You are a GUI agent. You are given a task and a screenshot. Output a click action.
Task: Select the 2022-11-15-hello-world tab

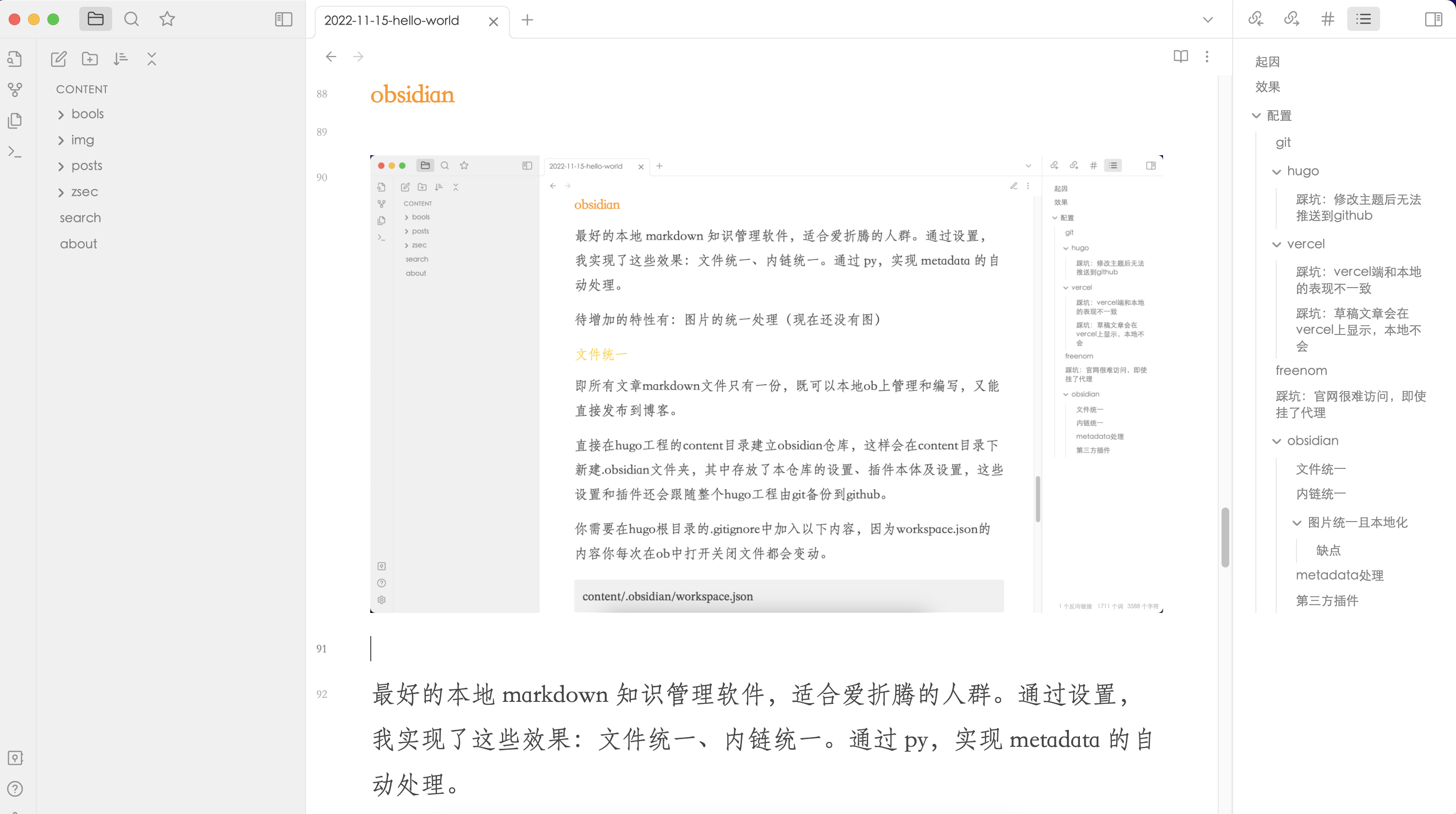(x=392, y=20)
